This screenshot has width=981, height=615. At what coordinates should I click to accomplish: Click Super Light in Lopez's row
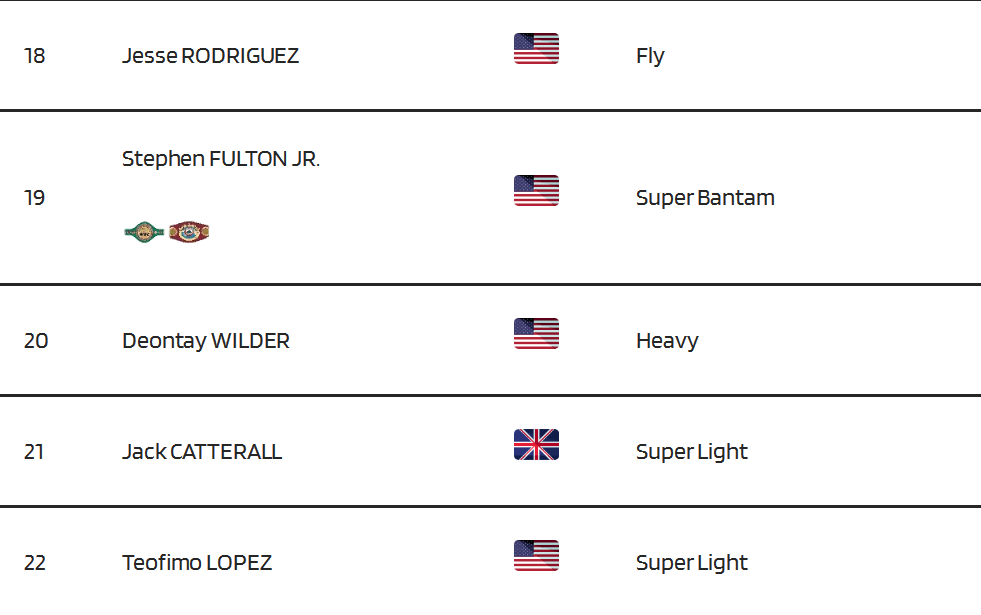tap(691, 562)
